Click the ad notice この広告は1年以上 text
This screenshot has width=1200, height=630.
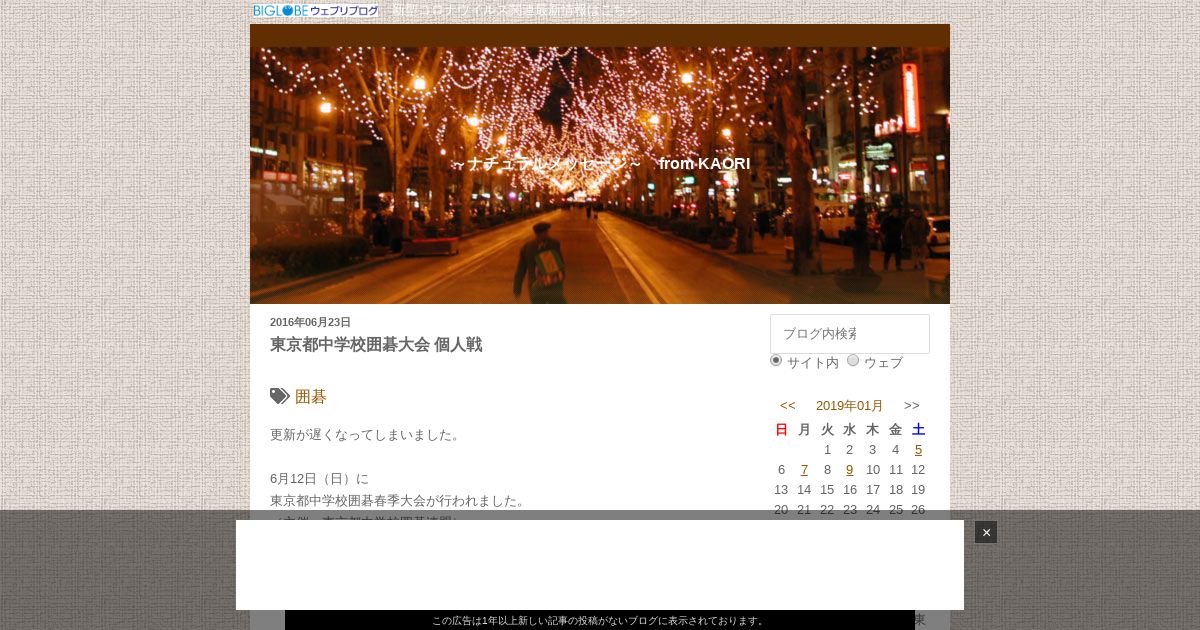click(x=600, y=621)
